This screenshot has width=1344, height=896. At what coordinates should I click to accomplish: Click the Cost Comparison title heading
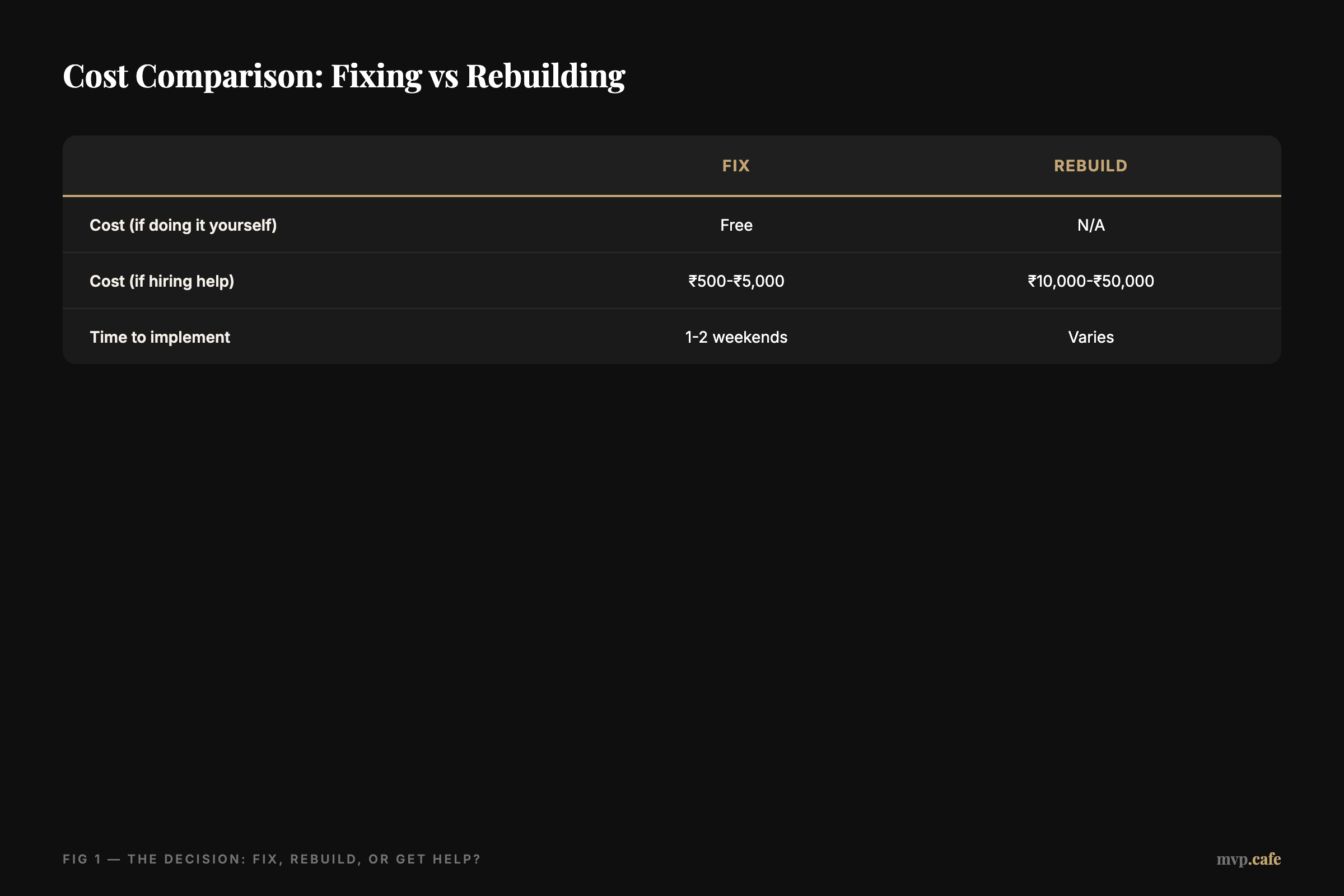click(343, 76)
